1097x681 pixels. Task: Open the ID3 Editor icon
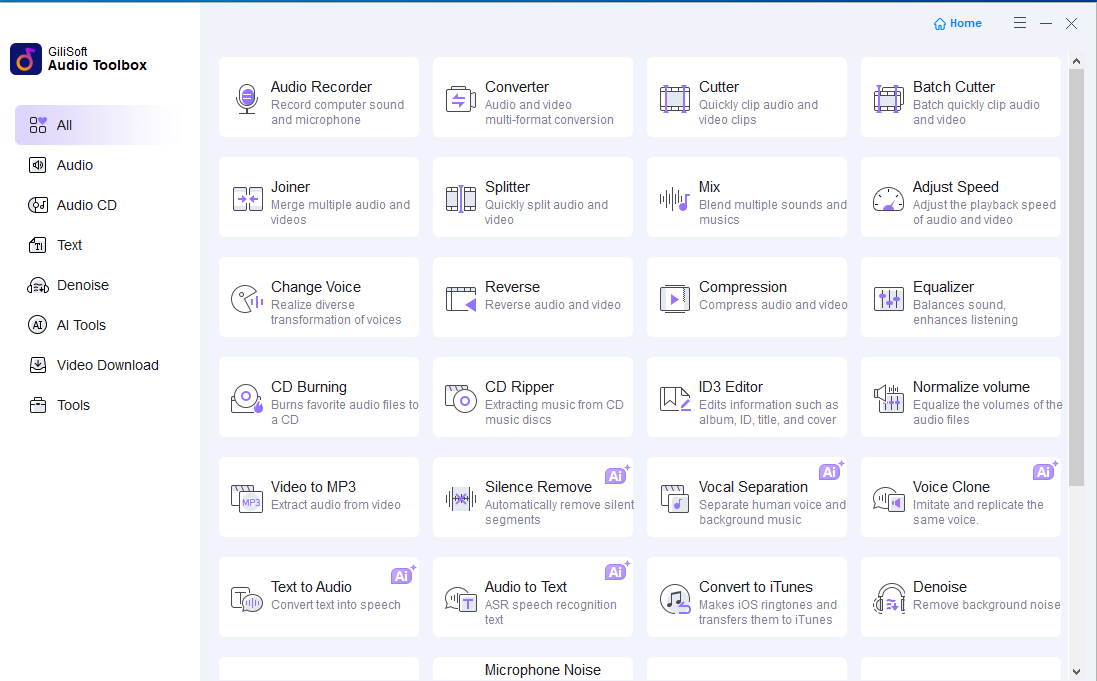click(x=674, y=399)
